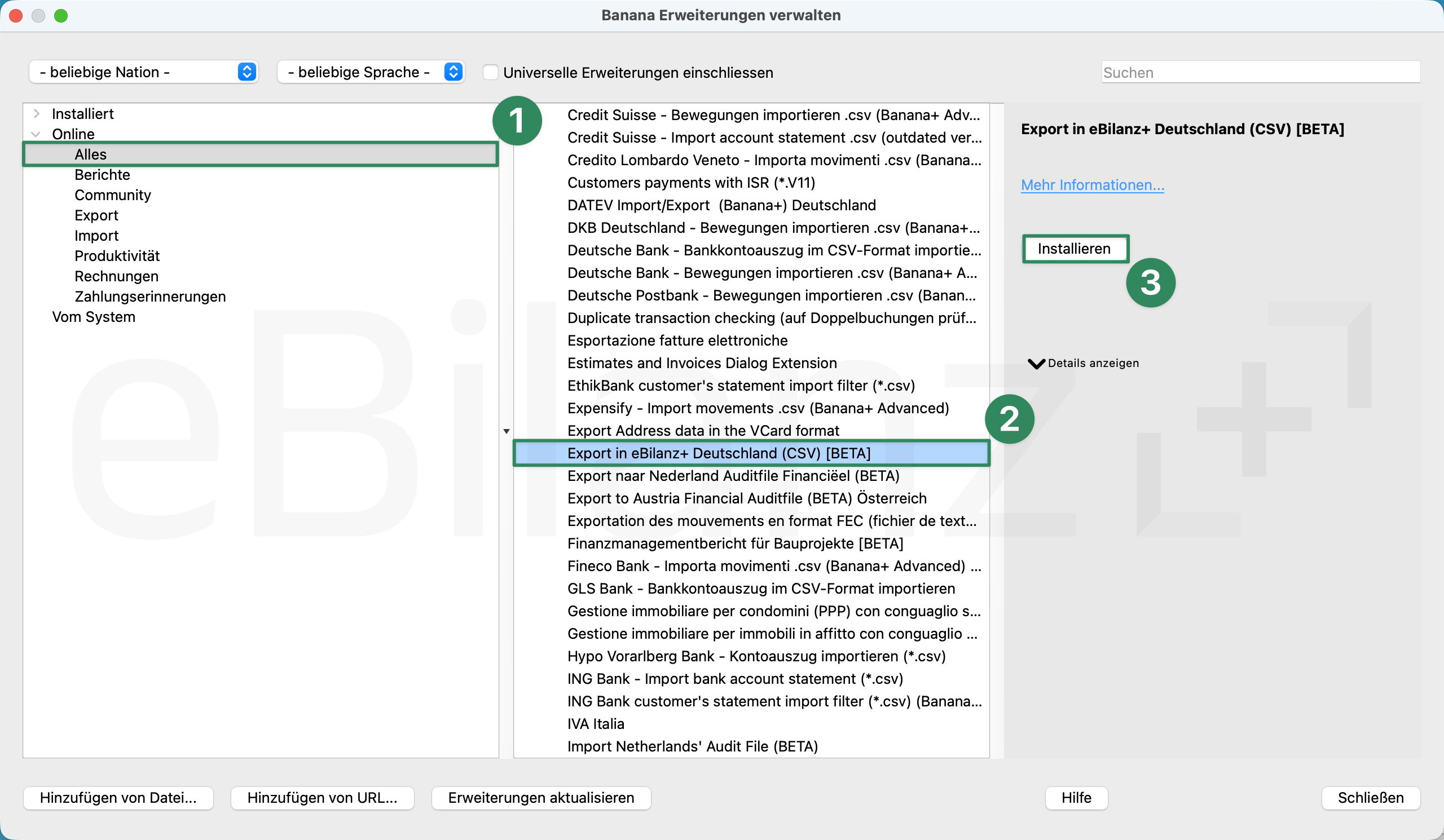
Task: Select 'Export in eBilanz+ Deutschland (CSV) [BETA]' row
Action: pos(751,453)
